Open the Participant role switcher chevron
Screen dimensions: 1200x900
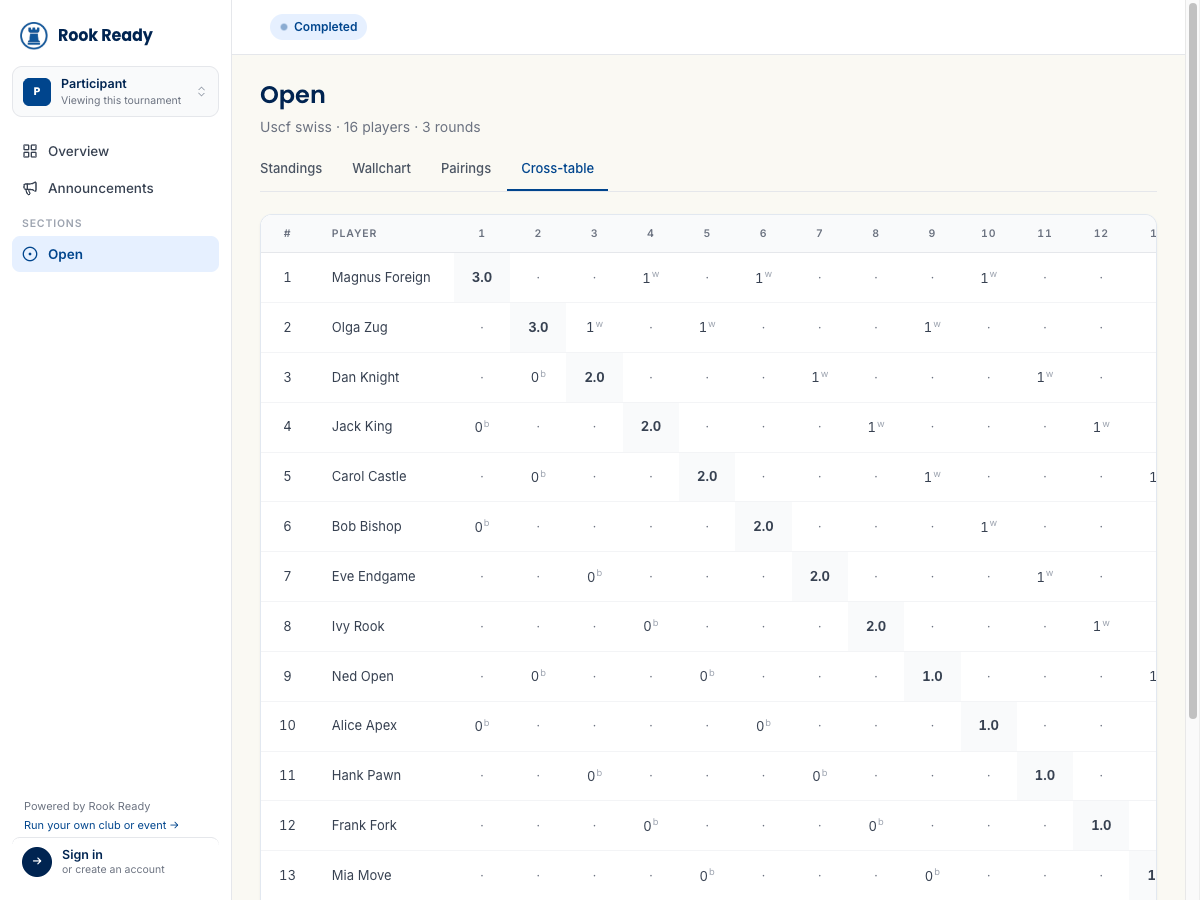tap(201, 92)
